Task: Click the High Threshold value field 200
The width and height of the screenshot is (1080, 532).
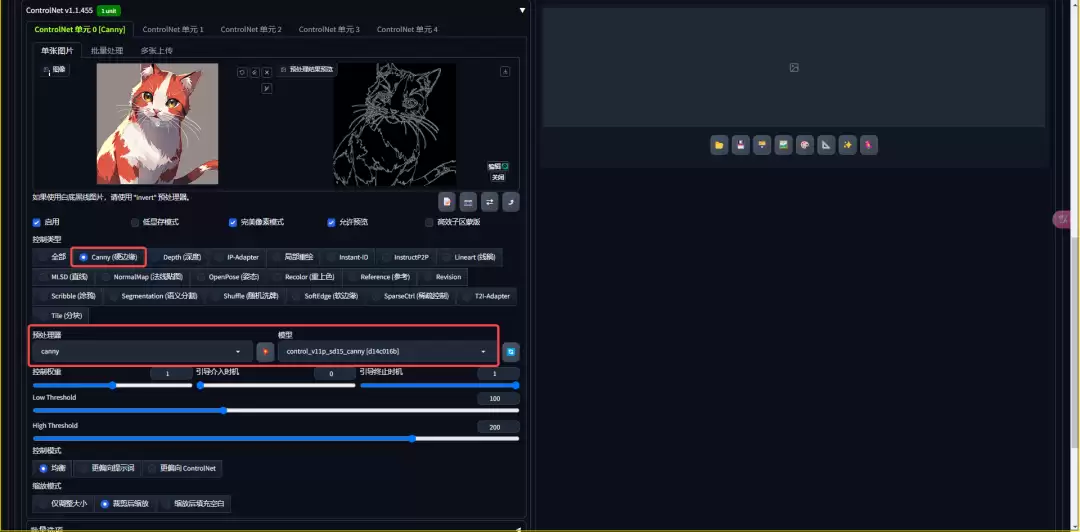Action: [498, 427]
